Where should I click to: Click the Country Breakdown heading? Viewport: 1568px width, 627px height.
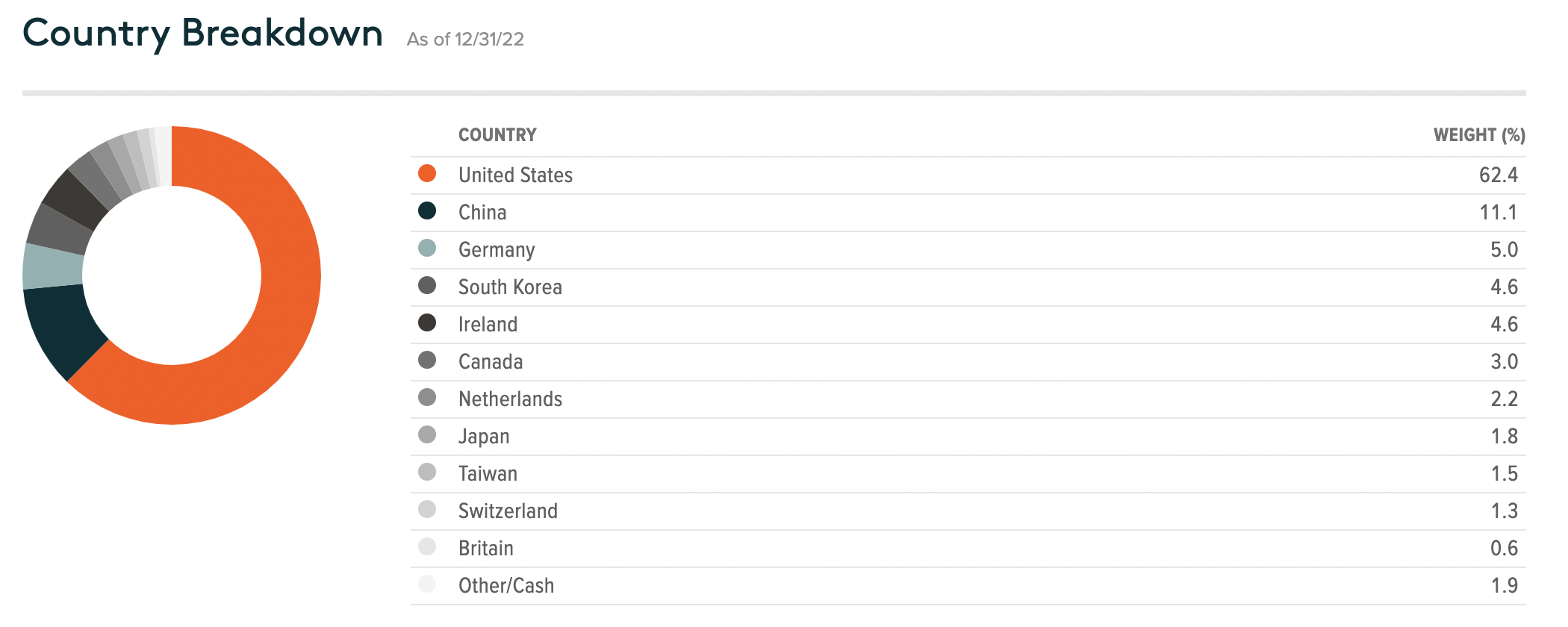(202, 34)
